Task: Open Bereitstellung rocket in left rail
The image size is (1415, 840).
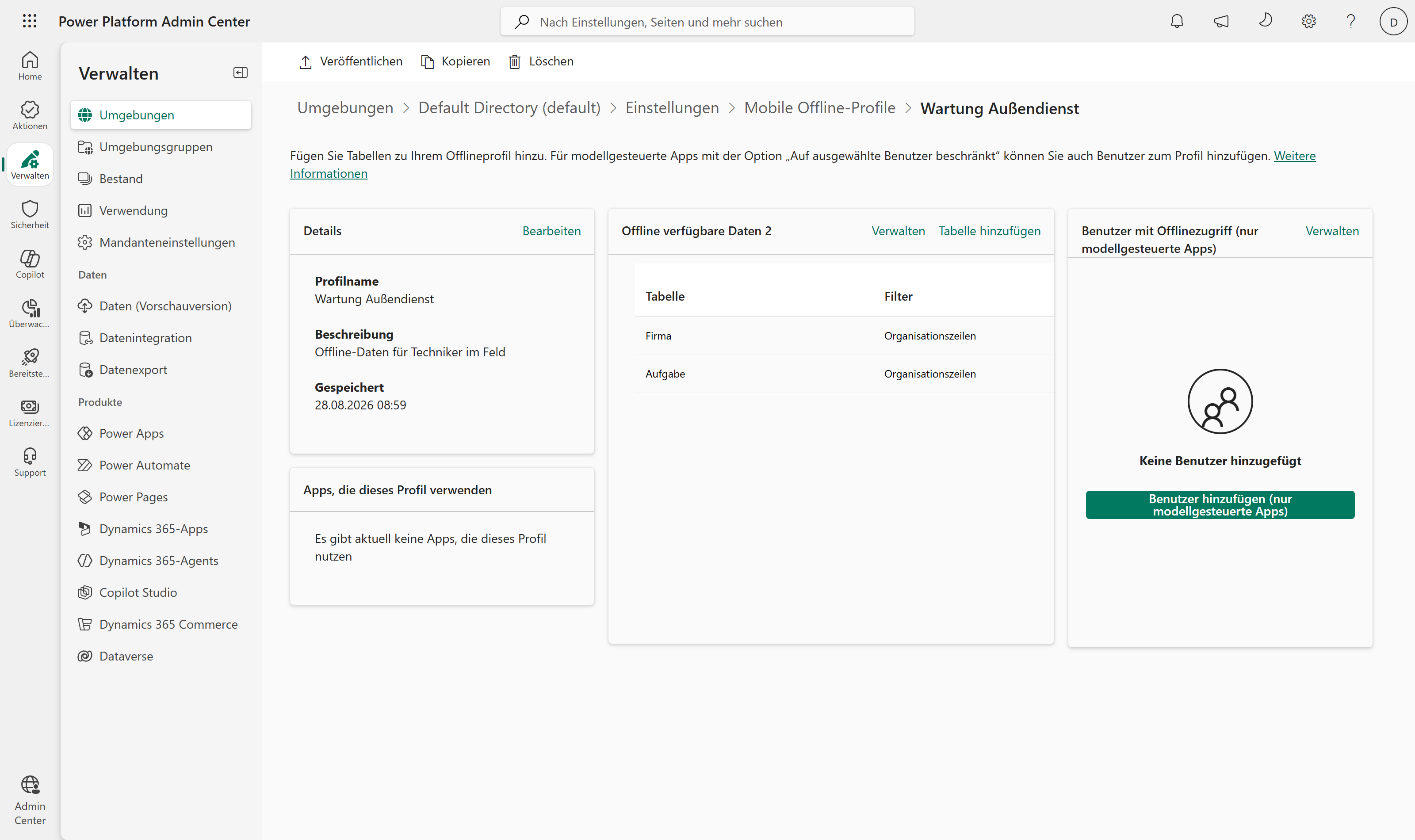Action: tap(30, 363)
